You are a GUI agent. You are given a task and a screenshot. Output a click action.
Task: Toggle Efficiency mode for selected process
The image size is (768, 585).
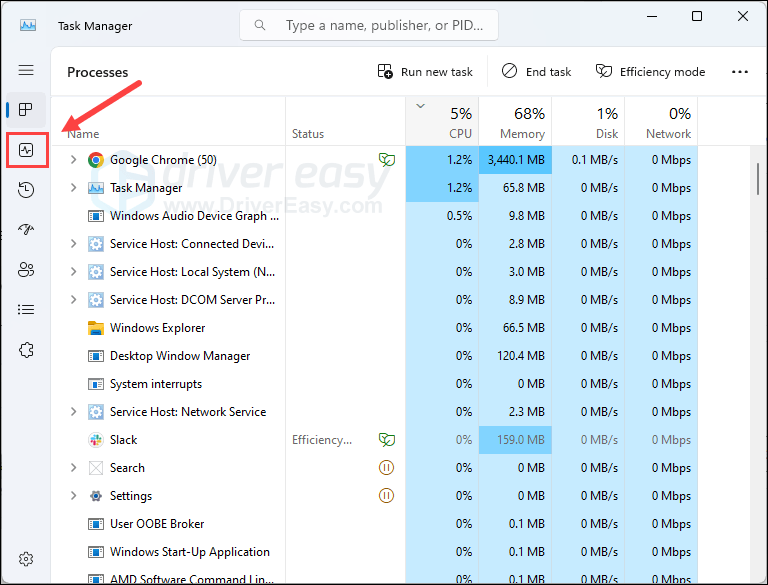[x=650, y=72]
